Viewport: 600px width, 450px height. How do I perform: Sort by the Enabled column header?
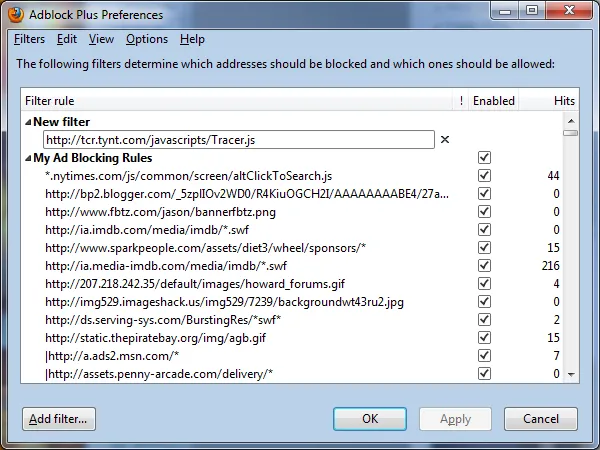tap(494, 101)
